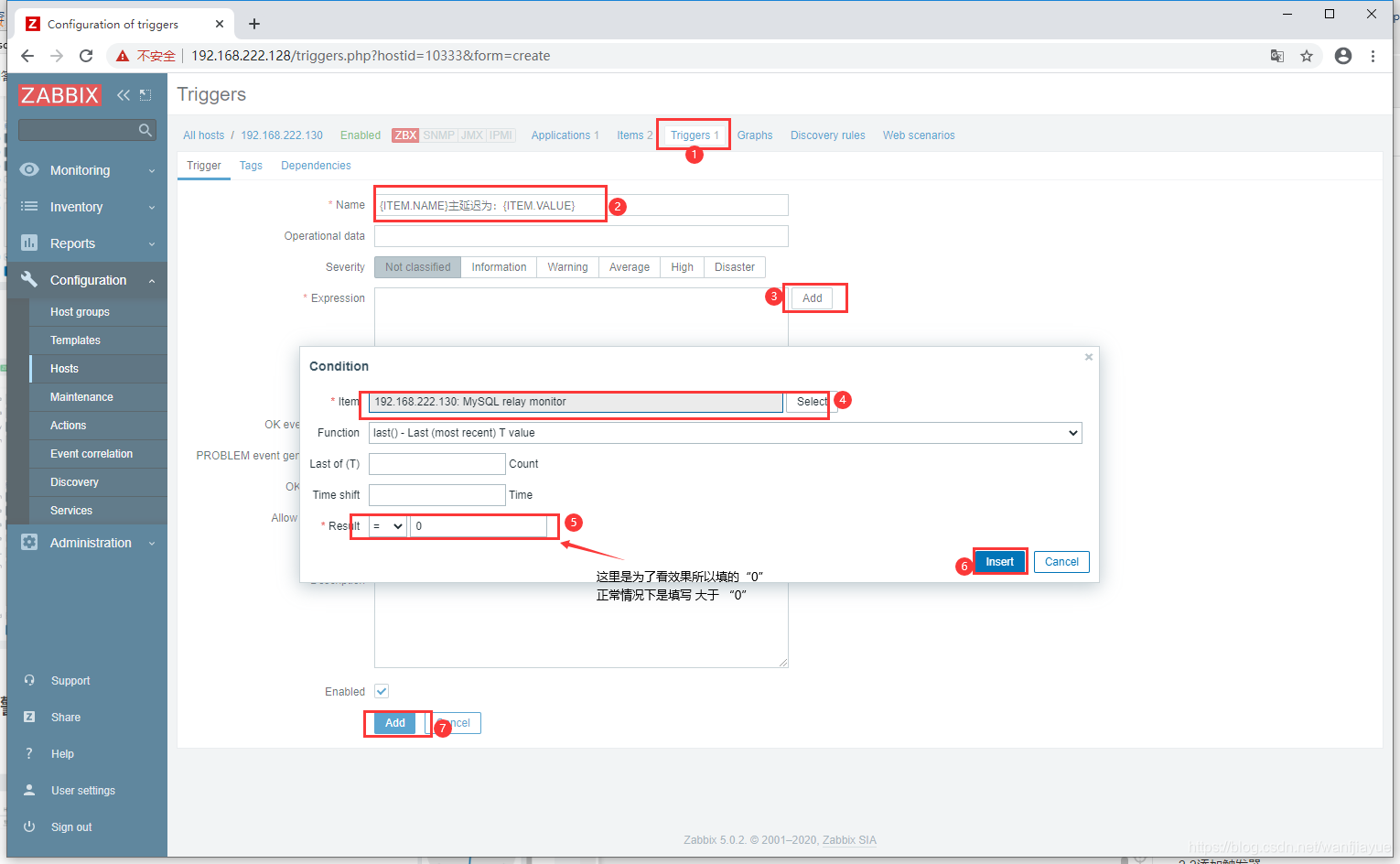Screen dimensions: 1400x864
Task: Select Disaster severity
Action: pos(735,267)
